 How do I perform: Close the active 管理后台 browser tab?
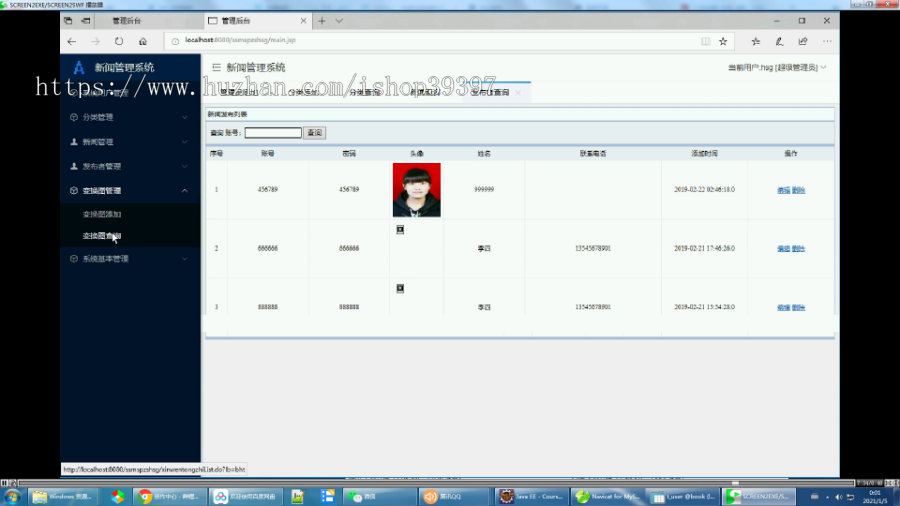303,21
